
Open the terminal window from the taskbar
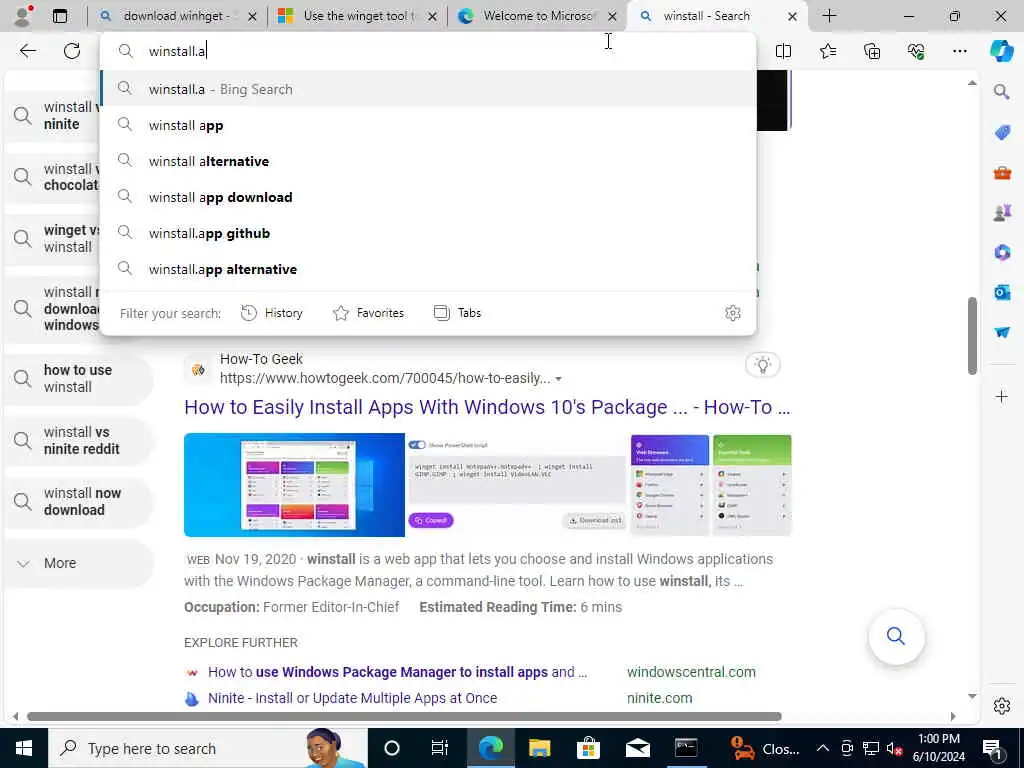tap(686, 748)
